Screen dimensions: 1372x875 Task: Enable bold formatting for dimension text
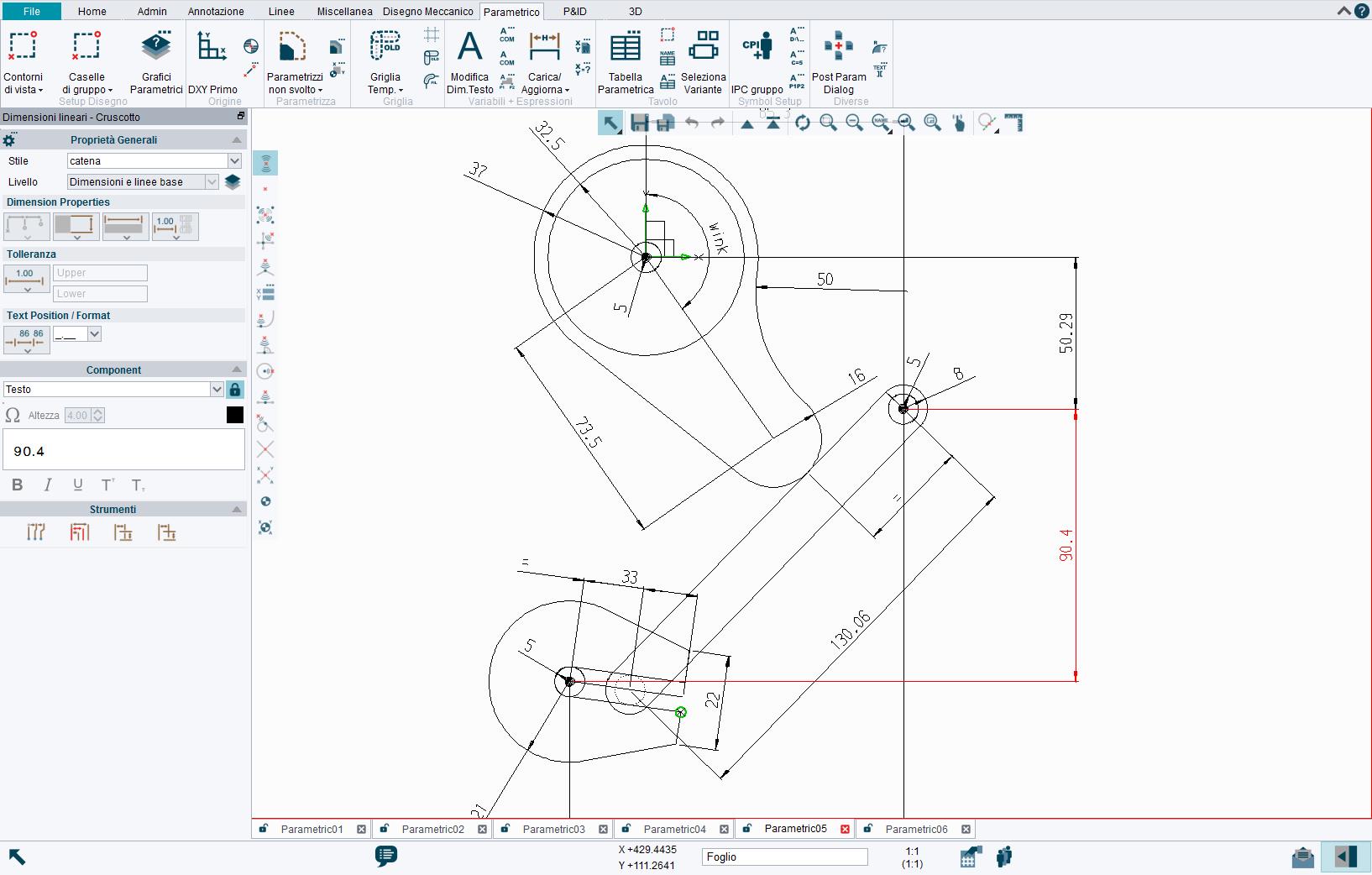(x=17, y=485)
